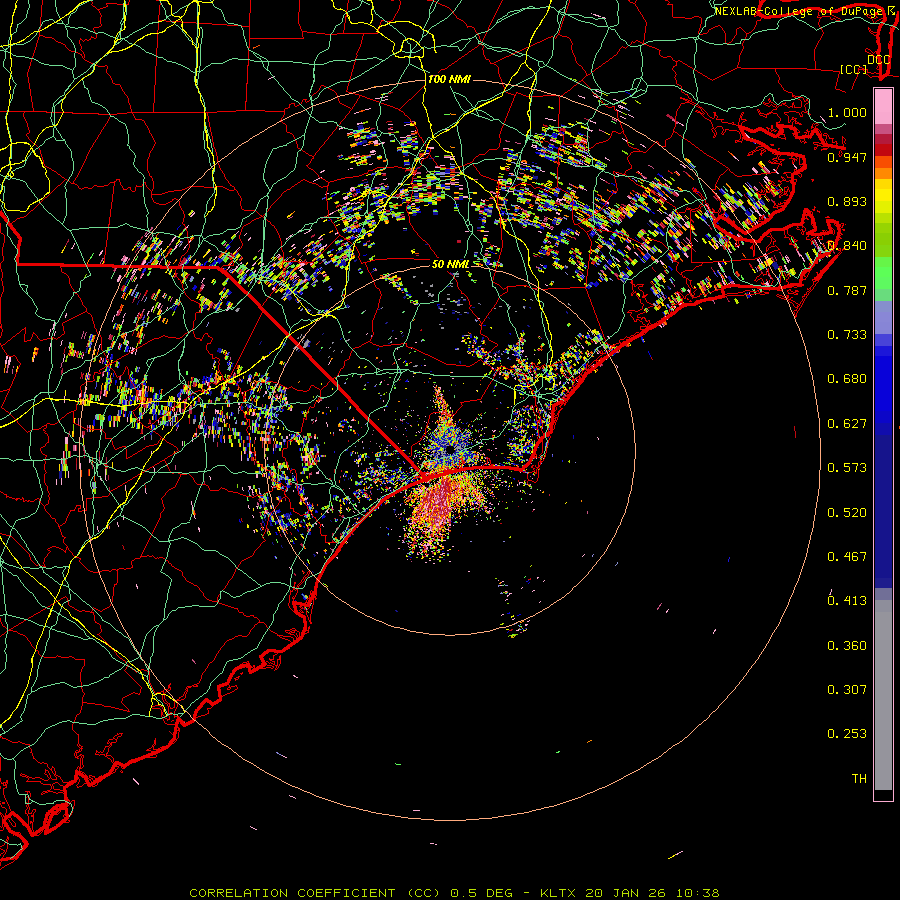The height and width of the screenshot is (900, 900).
Task: Select the 0.360 legend value
Action: click(847, 646)
